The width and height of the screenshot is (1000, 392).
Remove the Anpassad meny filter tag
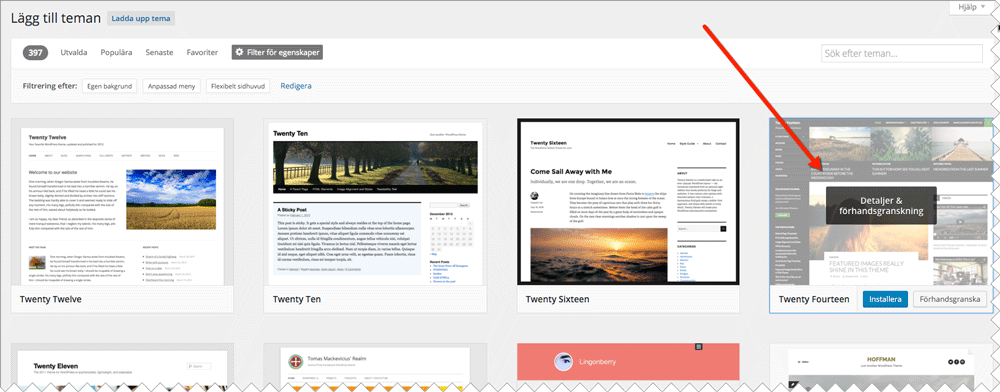(172, 85)
